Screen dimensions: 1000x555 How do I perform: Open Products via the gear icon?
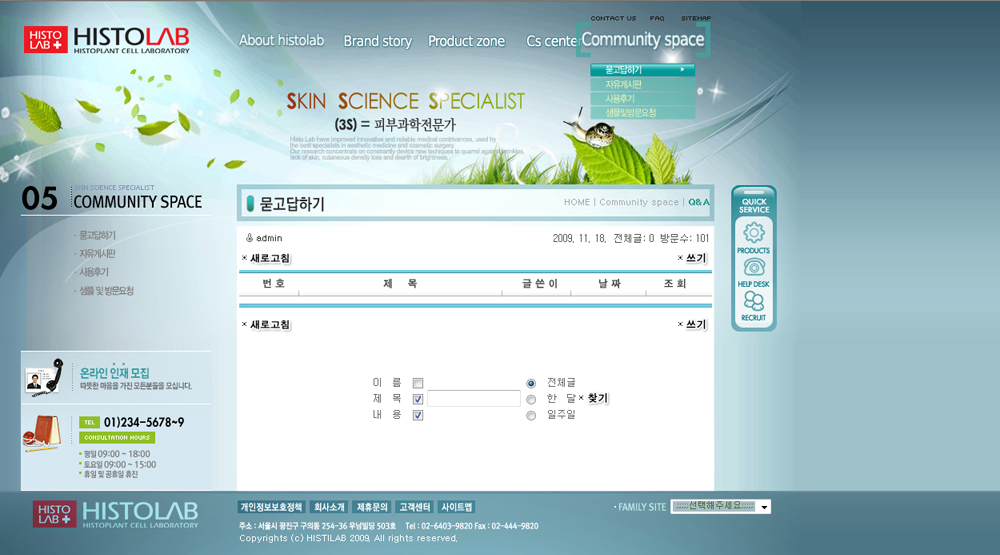tap(753, 236)
